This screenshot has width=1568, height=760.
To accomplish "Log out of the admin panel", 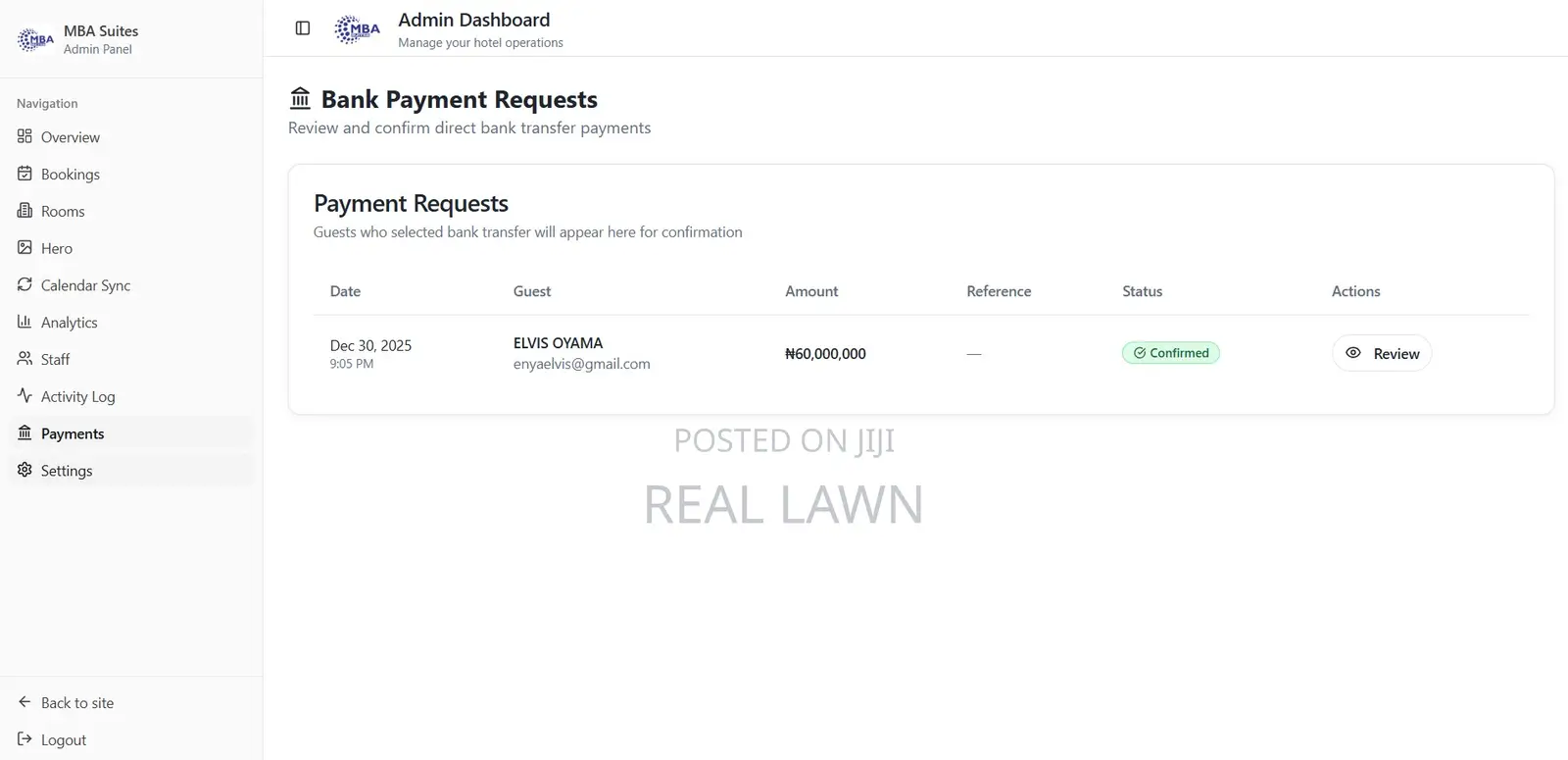I will (131, 740).
